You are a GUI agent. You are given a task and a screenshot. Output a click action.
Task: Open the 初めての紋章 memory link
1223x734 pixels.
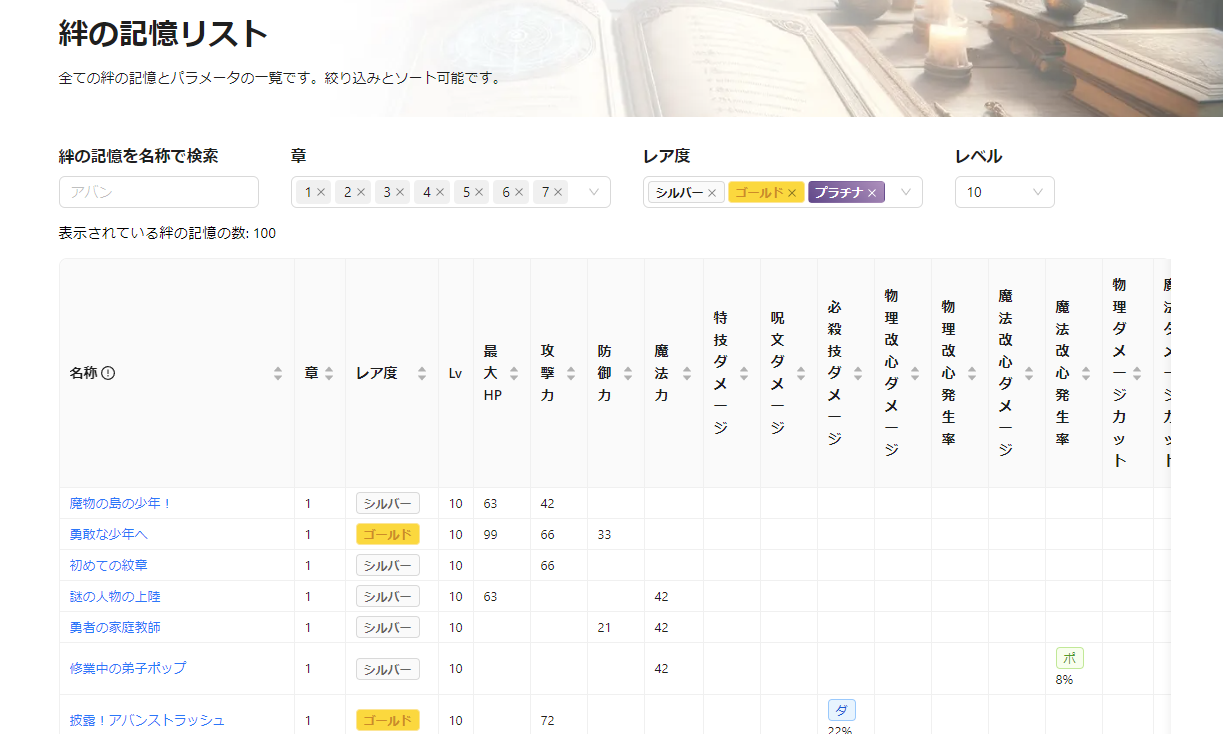109,565
